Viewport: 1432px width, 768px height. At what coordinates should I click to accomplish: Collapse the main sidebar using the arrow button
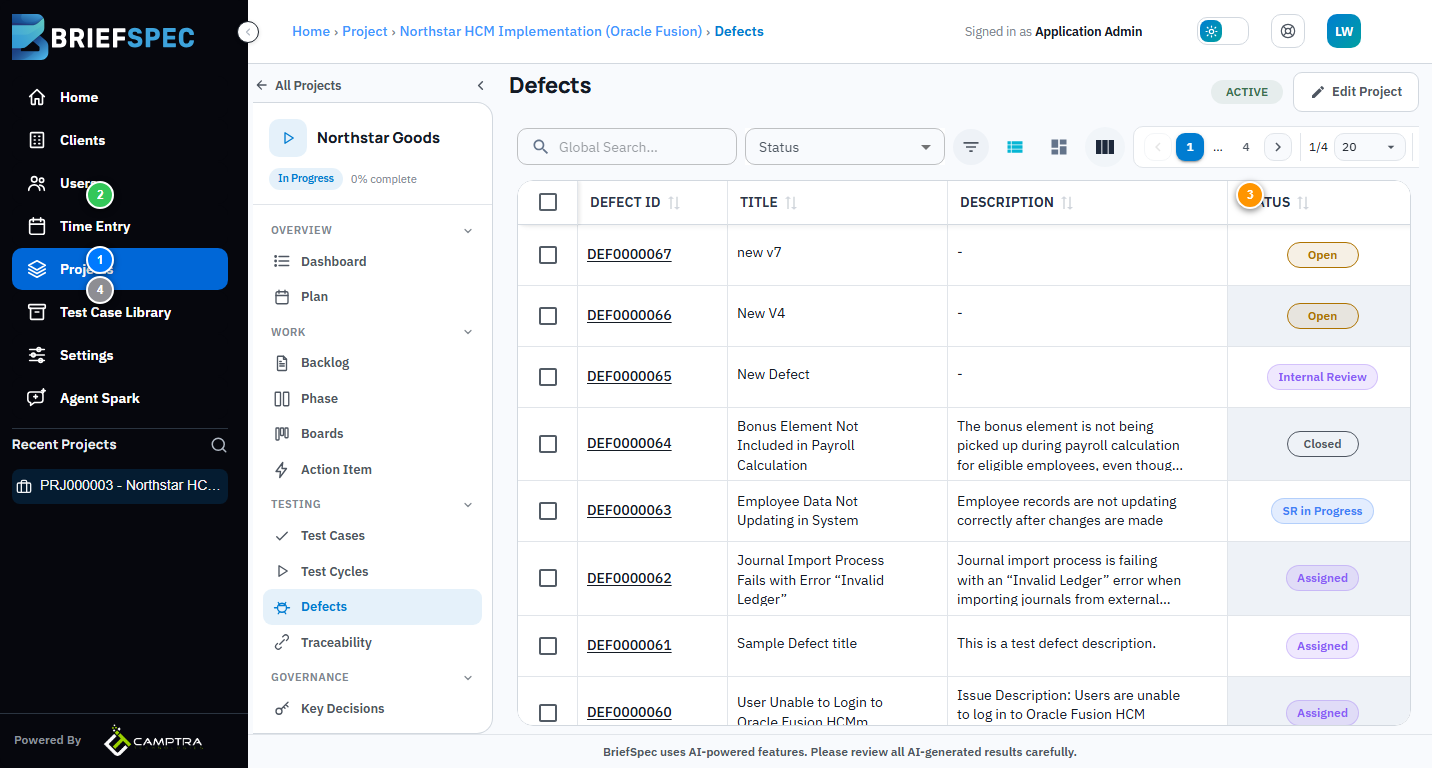coord(249,32)
